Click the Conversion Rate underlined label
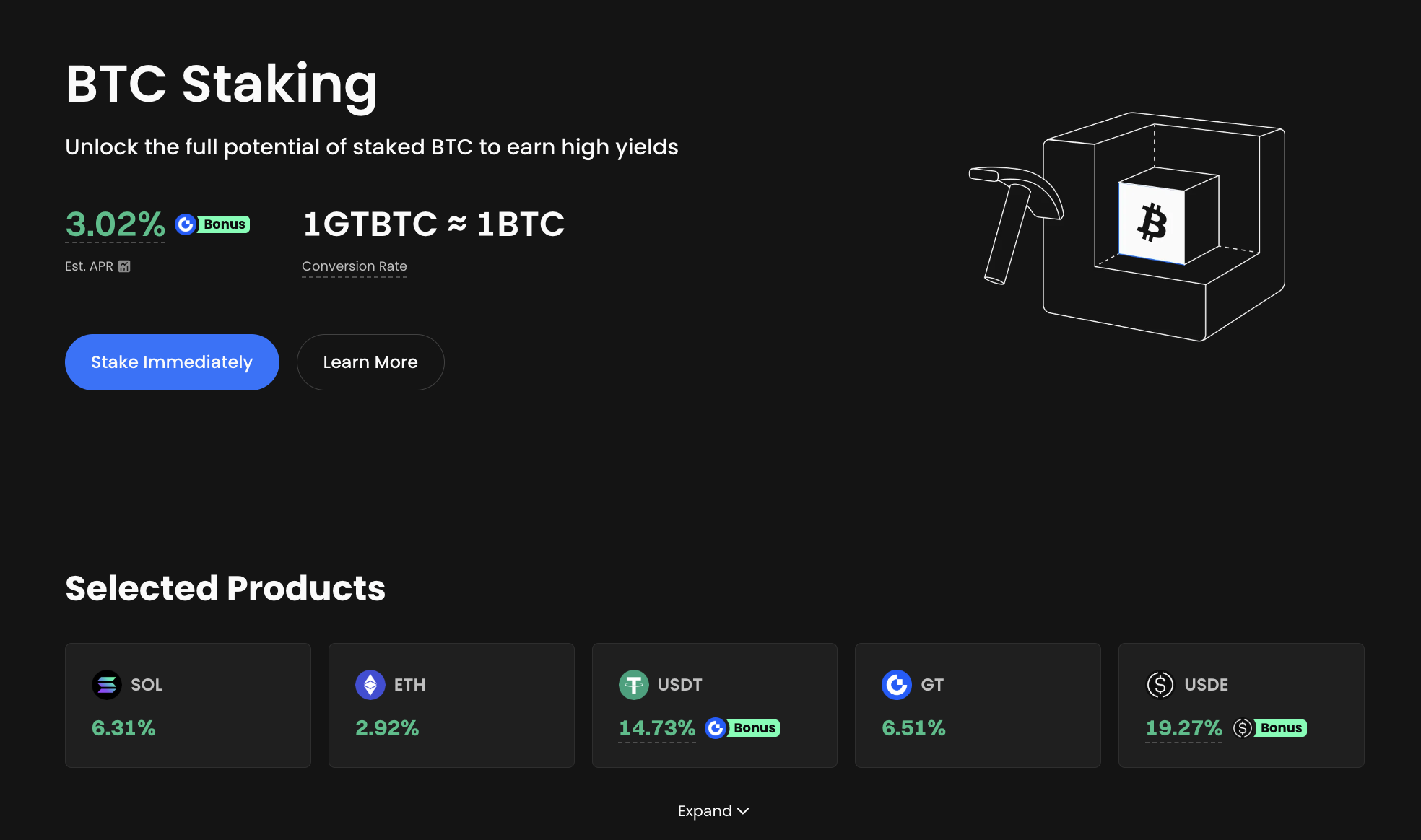Screen dimensions: 1421x840 point(354,266)
